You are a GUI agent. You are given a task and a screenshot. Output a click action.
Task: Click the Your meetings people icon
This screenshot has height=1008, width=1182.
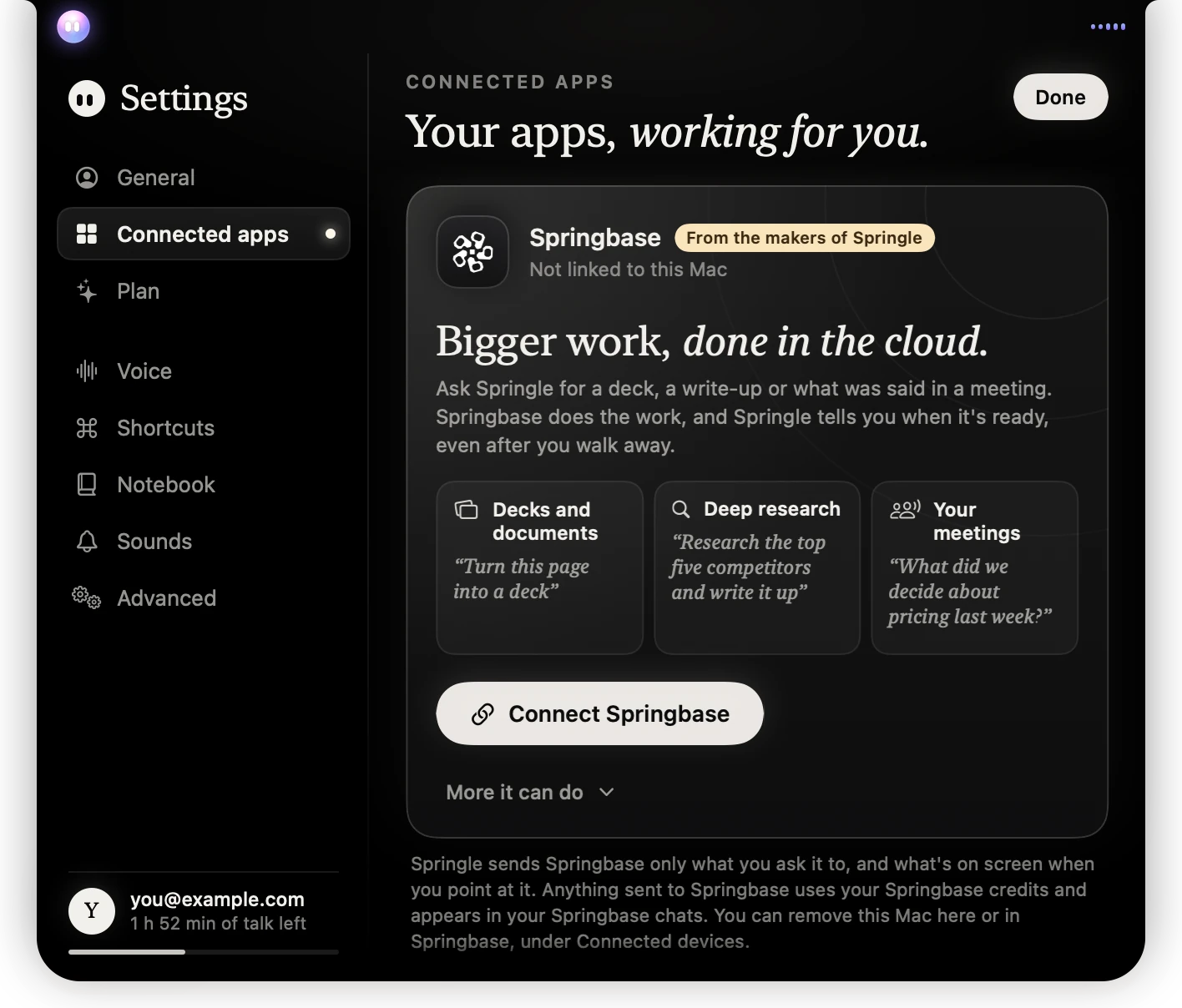click(x=905, y=509)
